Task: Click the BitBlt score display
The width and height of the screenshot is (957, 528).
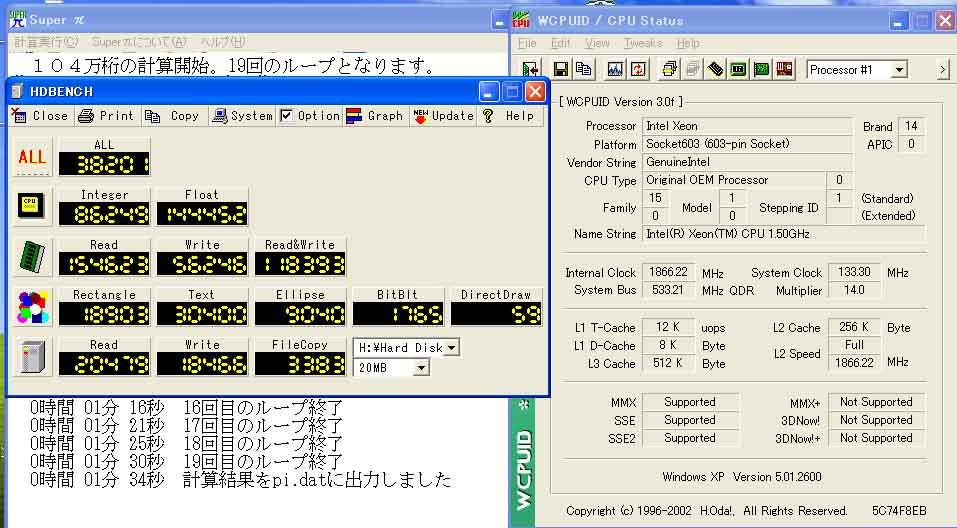Action: pyautogui.click(x=398, y=314)
